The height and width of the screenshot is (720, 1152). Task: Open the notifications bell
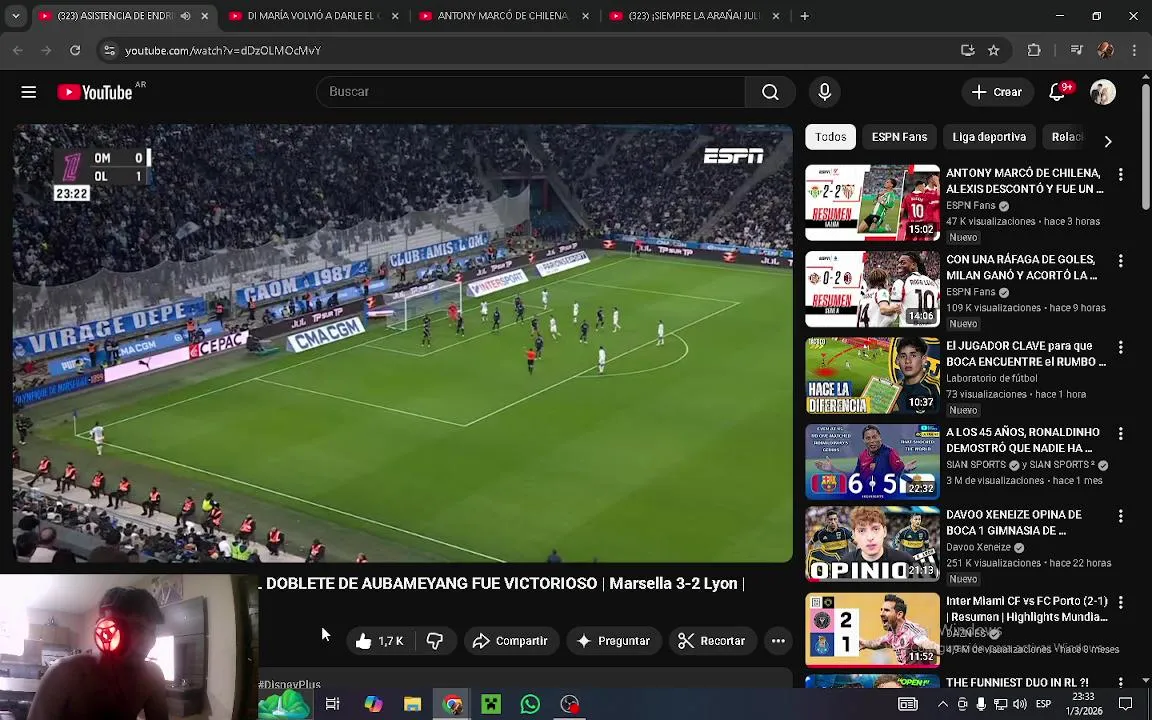[1057, 92]
